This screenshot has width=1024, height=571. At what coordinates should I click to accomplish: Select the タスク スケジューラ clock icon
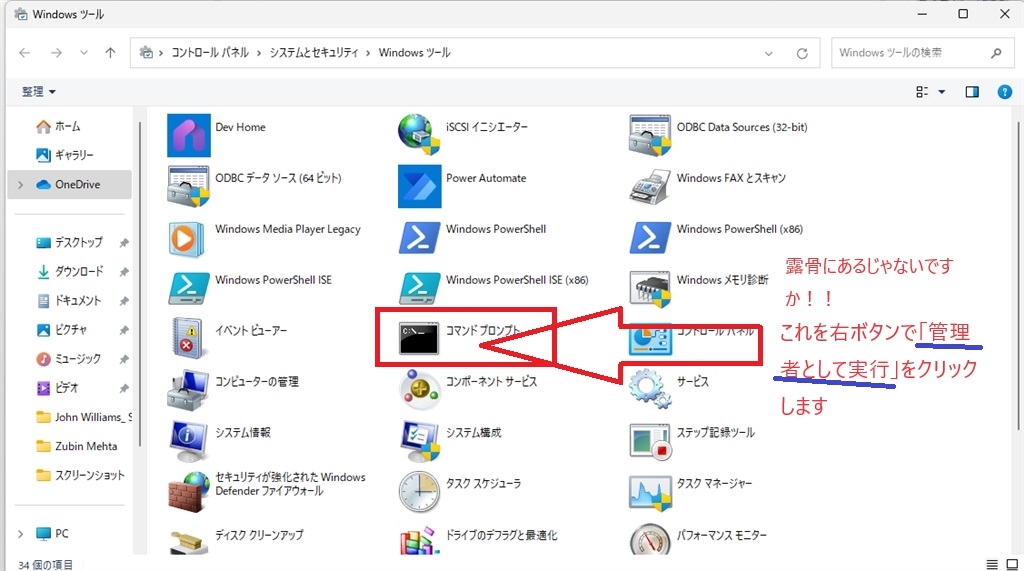coord(419,492)
